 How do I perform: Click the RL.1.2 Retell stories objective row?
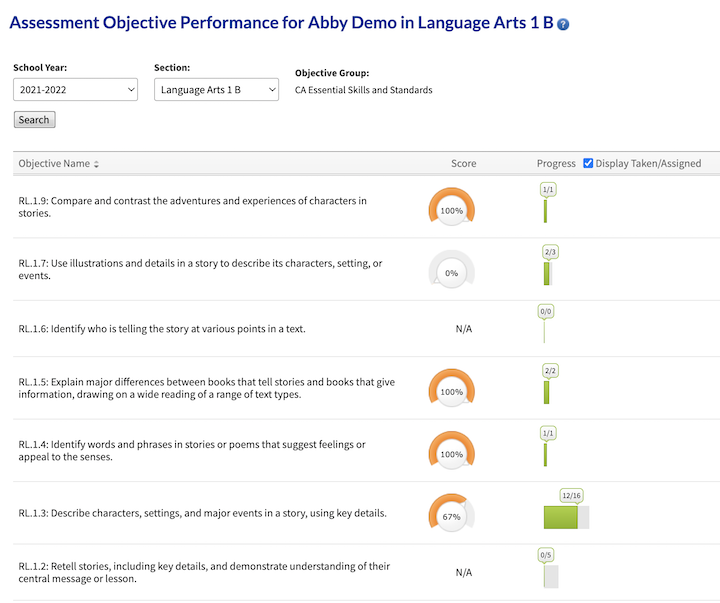(x=204, y=572)
